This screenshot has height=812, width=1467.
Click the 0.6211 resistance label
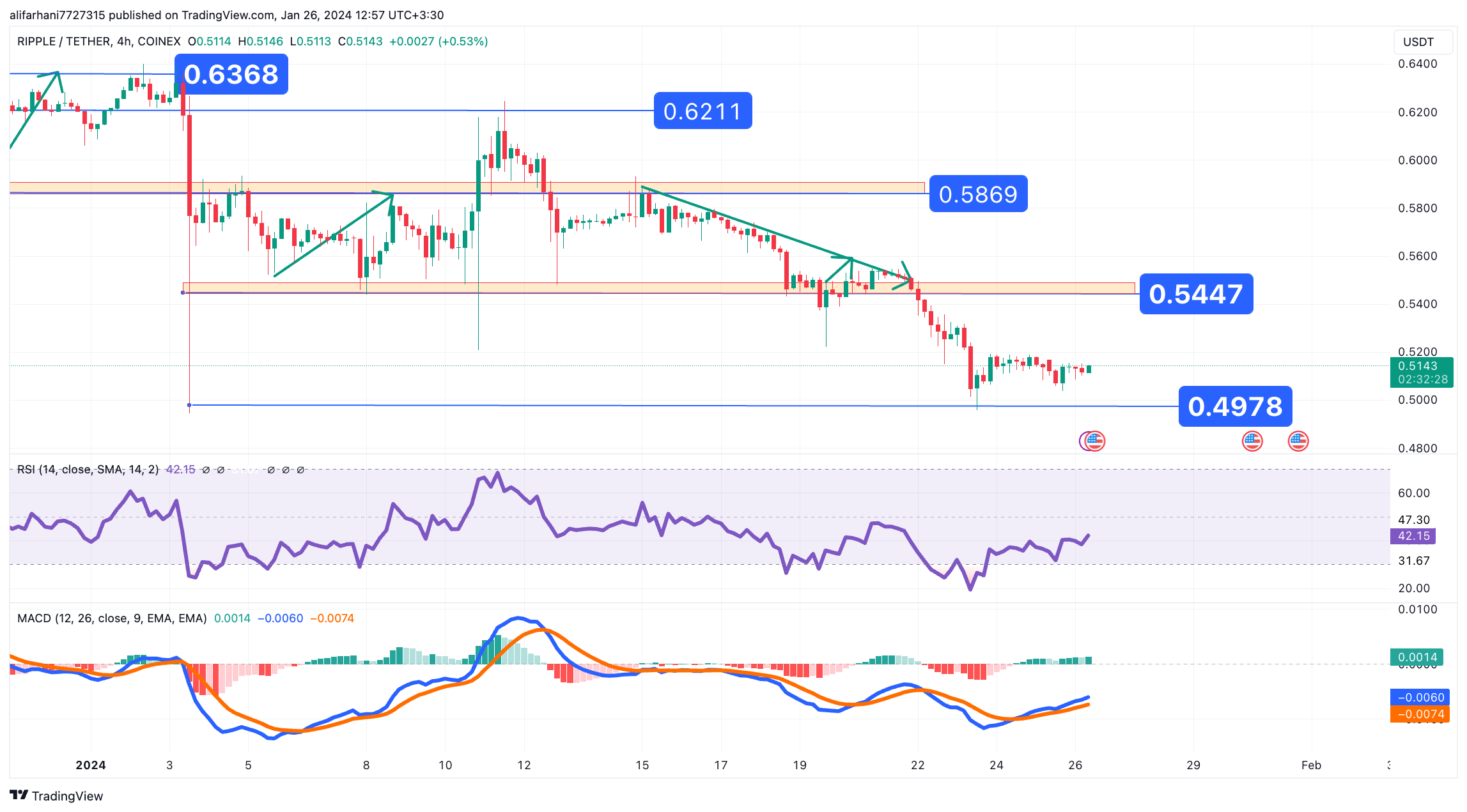702,111
